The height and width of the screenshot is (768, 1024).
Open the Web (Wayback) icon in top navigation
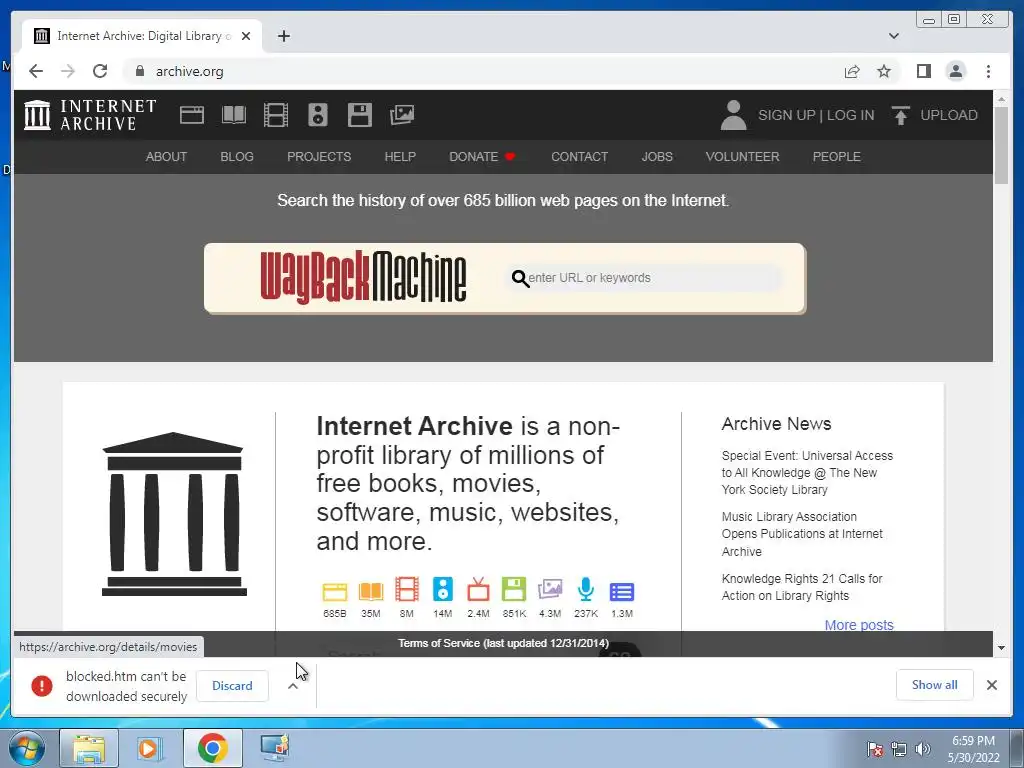(192, 115)
